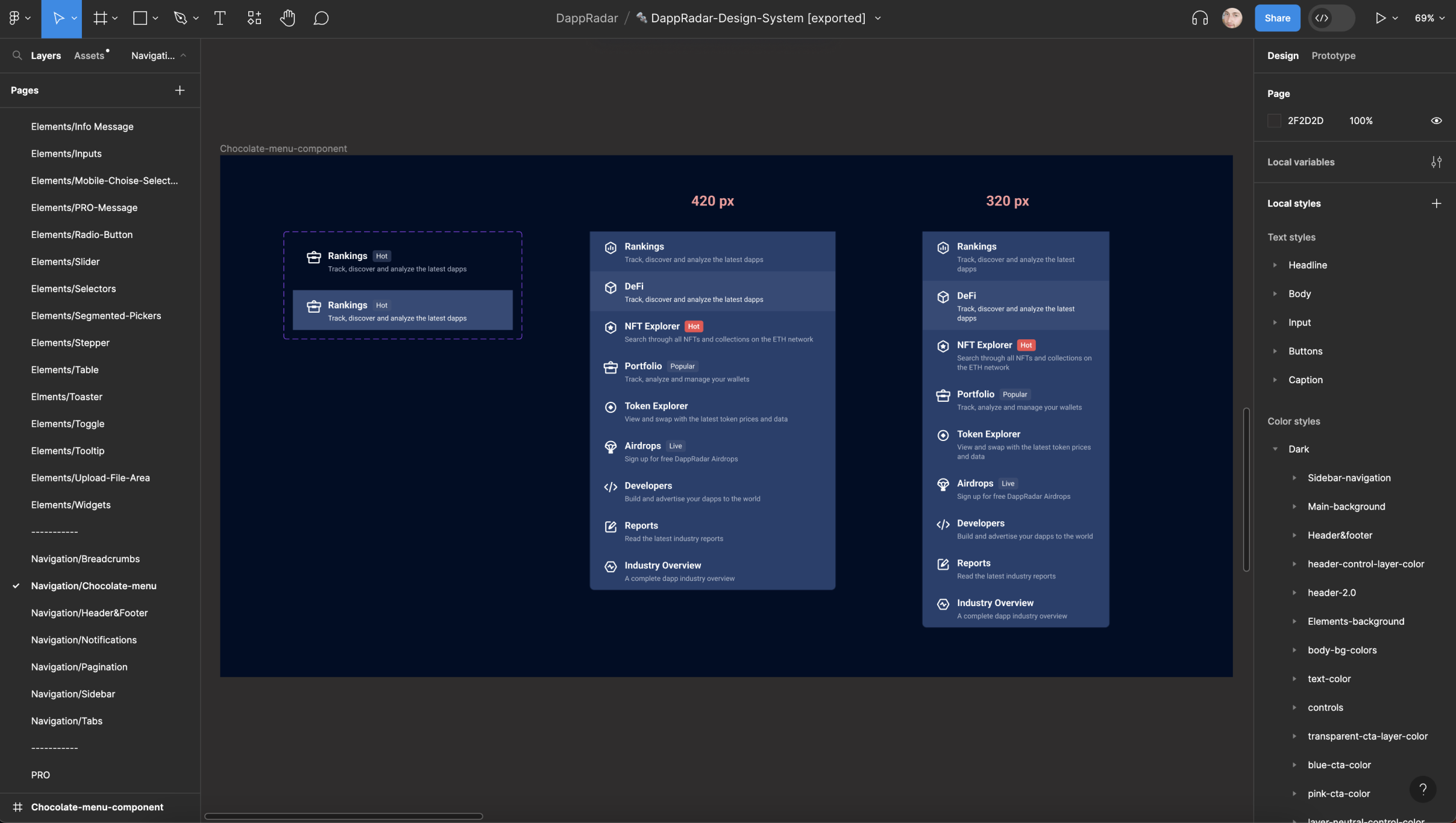Select the Frame tool
The image size is (1456, 823).
tap(100, 18)
